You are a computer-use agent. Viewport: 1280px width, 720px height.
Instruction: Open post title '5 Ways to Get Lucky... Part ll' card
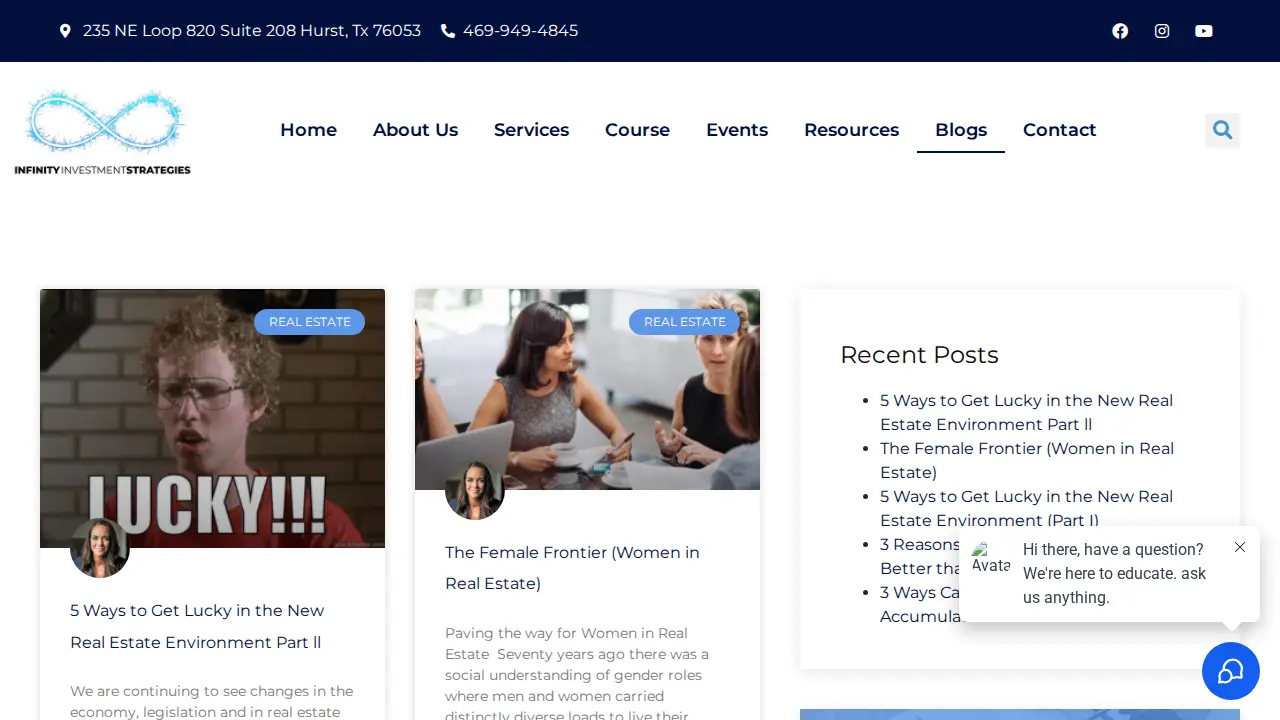coord(197,626)
